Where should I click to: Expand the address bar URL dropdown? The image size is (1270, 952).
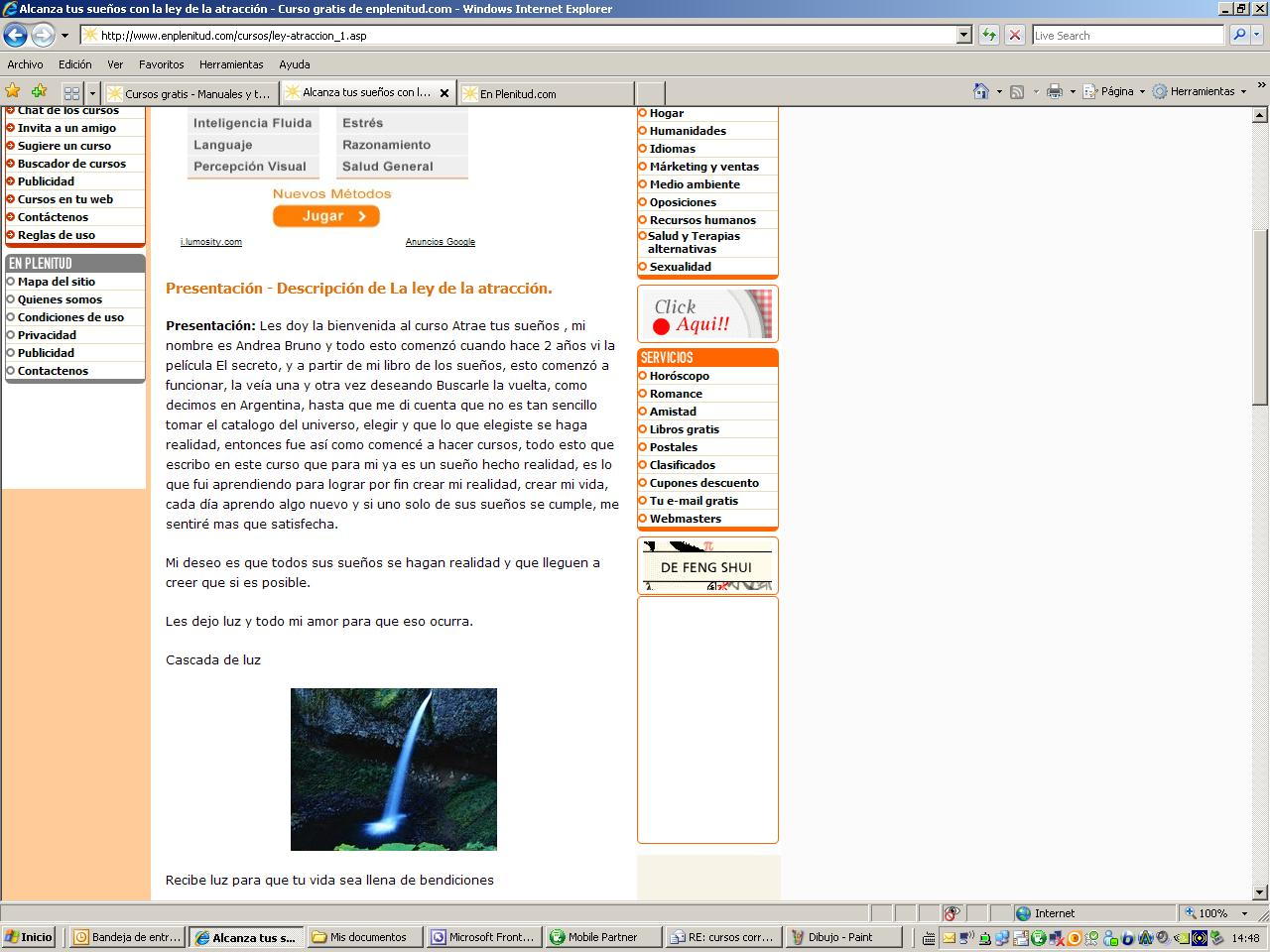point(963,35)
